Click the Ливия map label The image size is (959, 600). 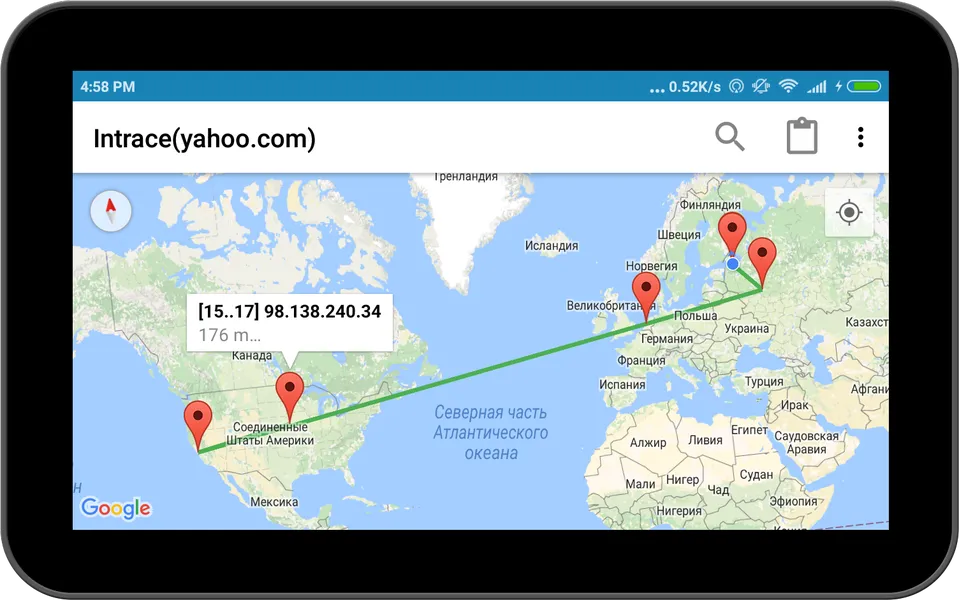click(705, 440)
